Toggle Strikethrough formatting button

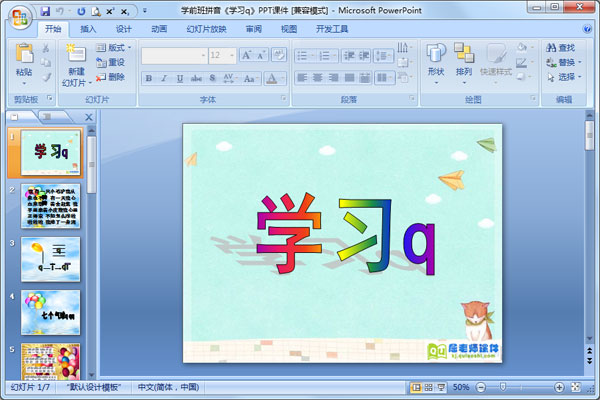(196, 78)
